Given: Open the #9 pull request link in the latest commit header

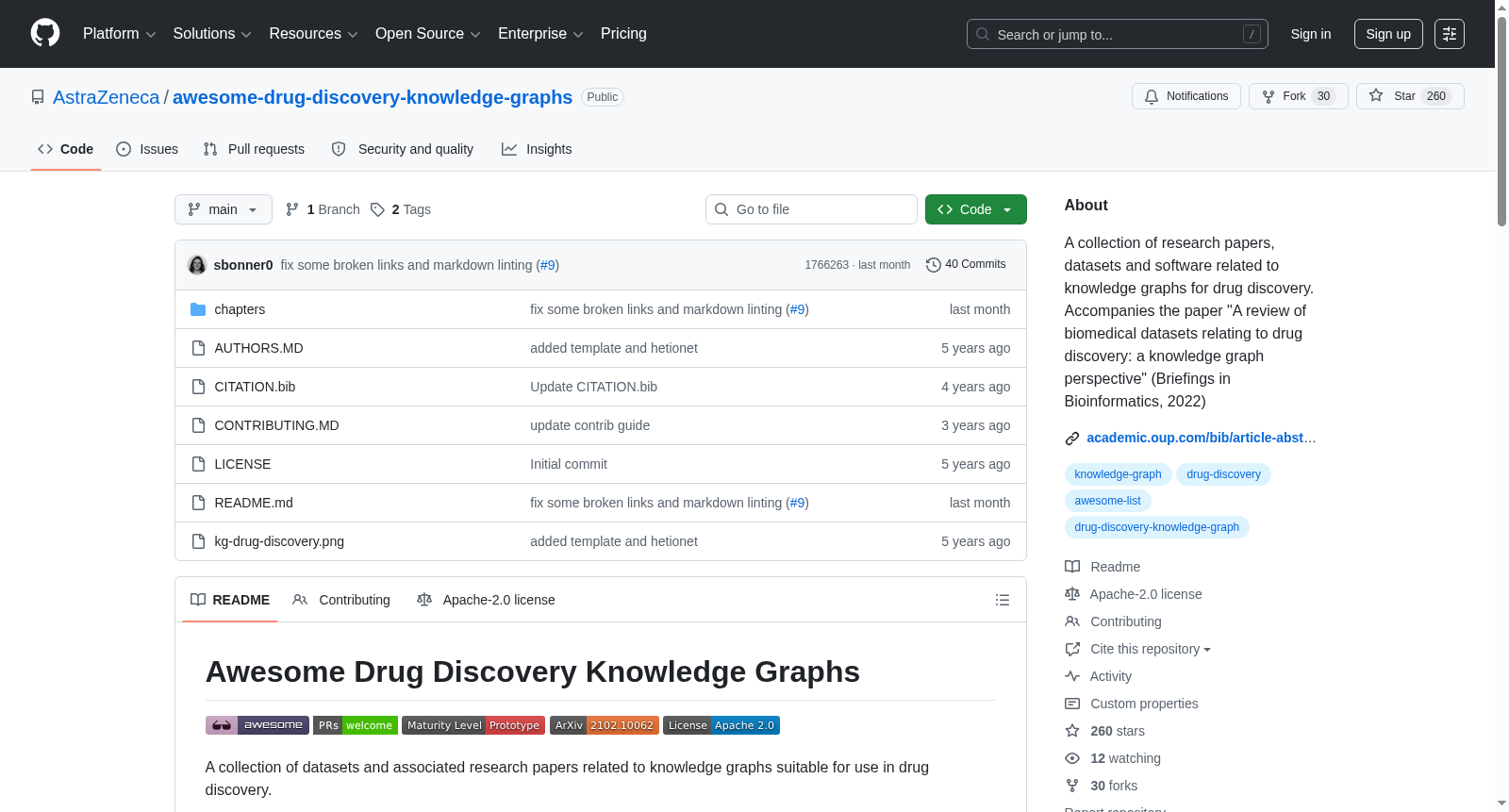Looking at the screenshot, I should click(547, 265).
